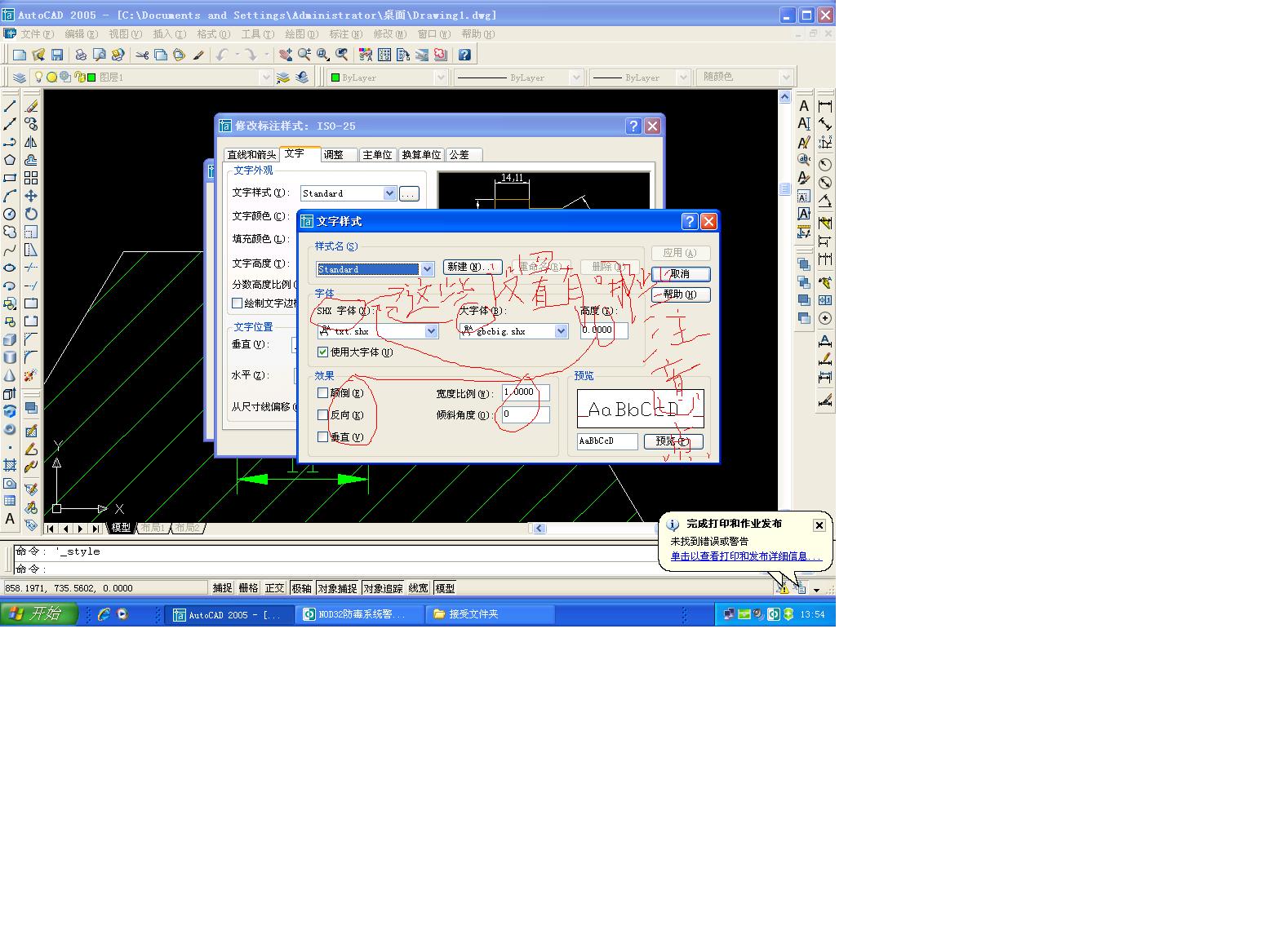Open the SHX 字体 txt.shx dropdown

tap(432, 331)
